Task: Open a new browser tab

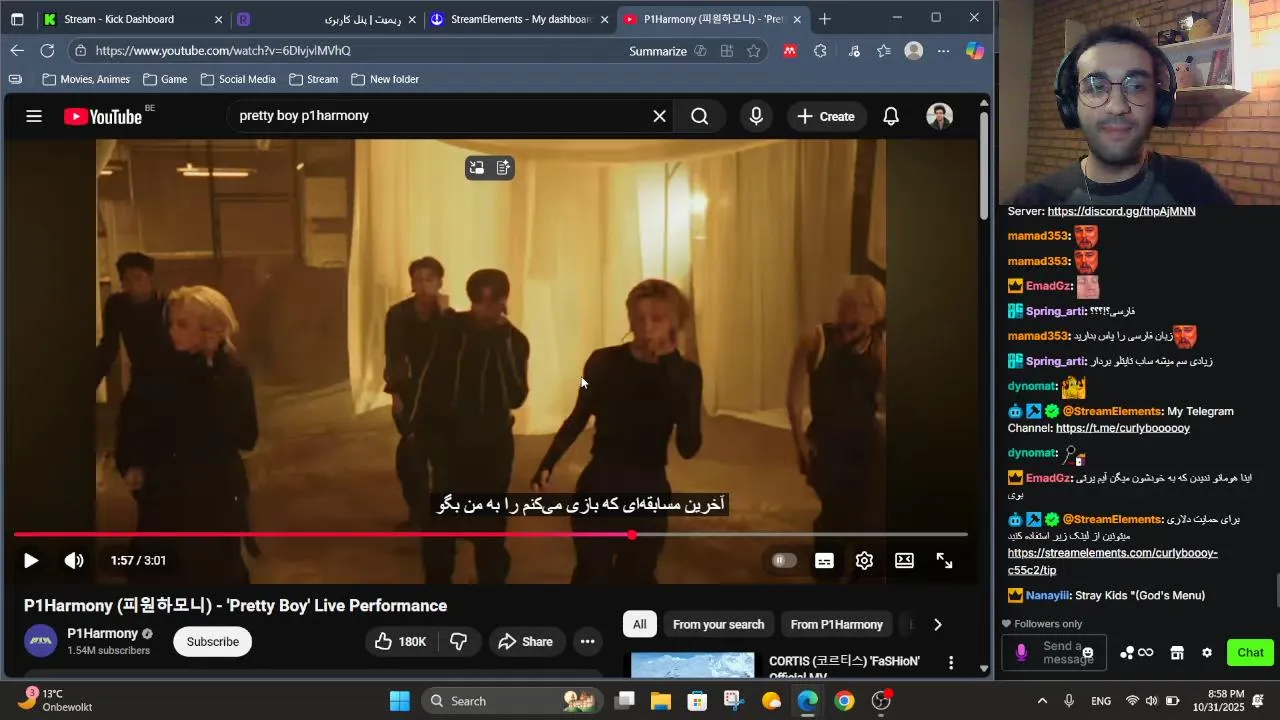Action: tap(824, 19)
